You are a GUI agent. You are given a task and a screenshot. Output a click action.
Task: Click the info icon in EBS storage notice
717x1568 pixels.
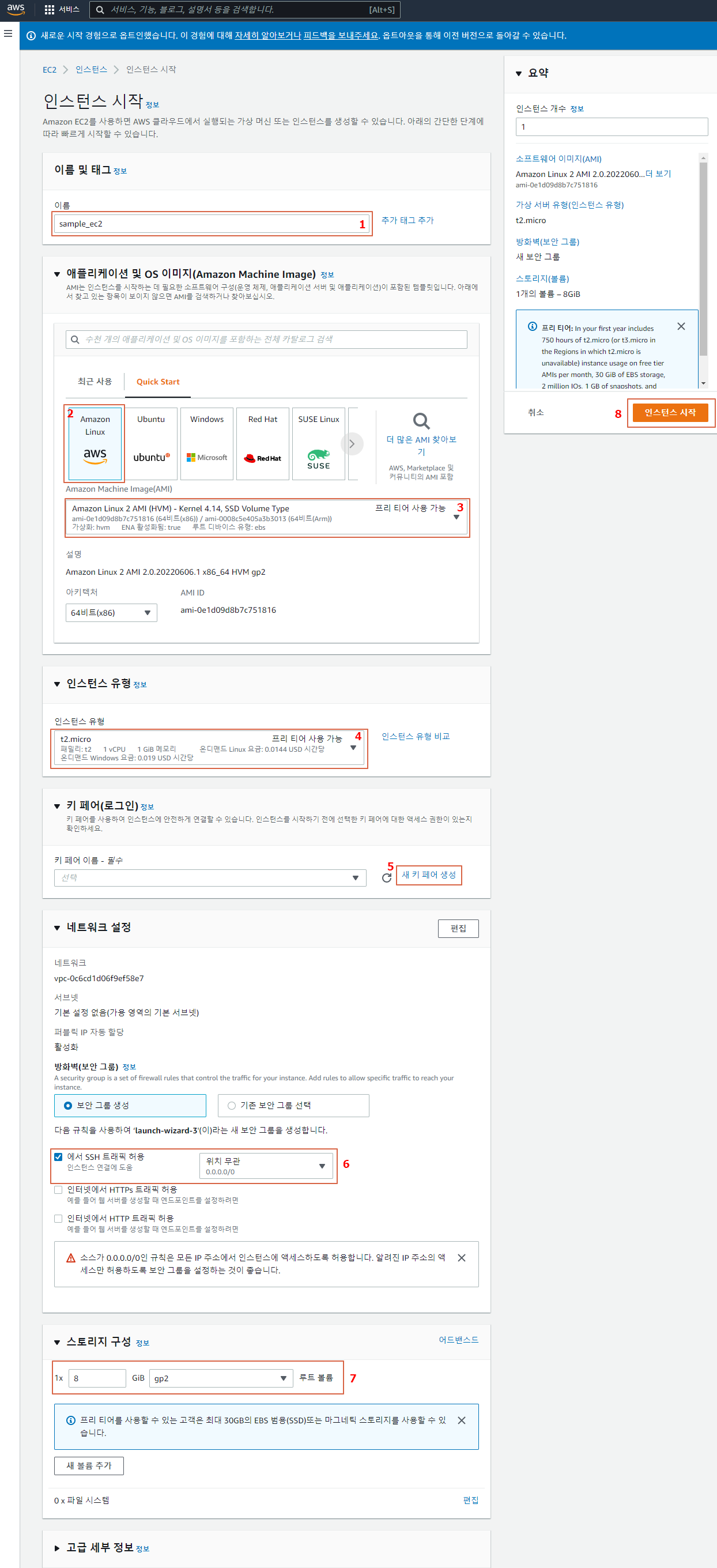(70, 1420)
